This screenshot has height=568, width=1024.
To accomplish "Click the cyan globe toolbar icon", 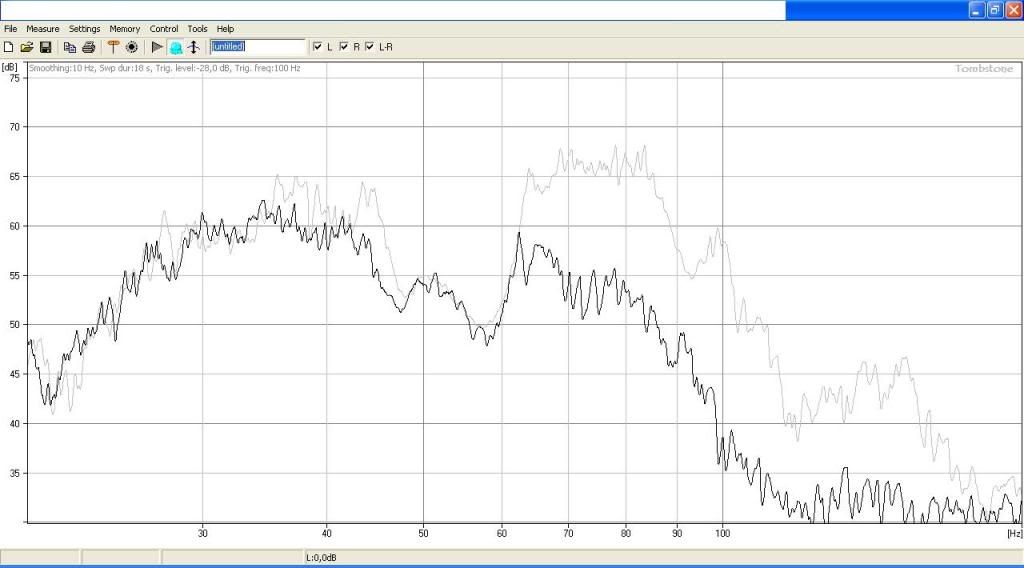I will coord(175,47).
